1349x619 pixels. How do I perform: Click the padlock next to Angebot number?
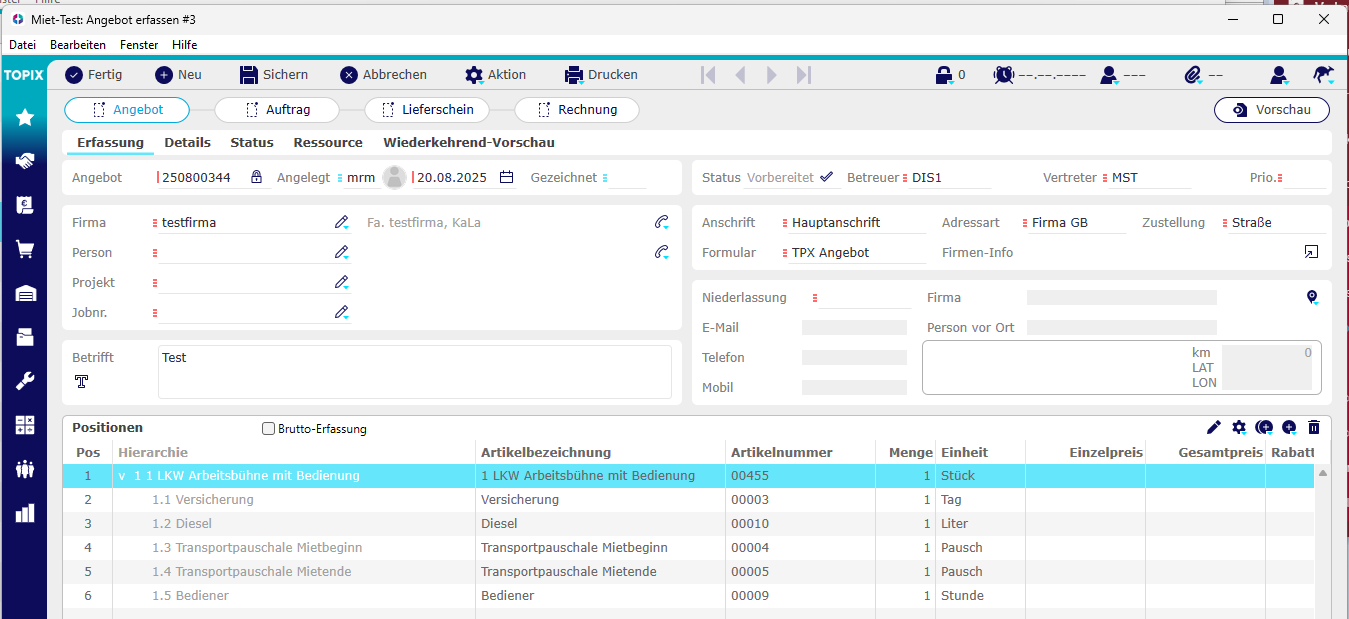click(256, 177)
